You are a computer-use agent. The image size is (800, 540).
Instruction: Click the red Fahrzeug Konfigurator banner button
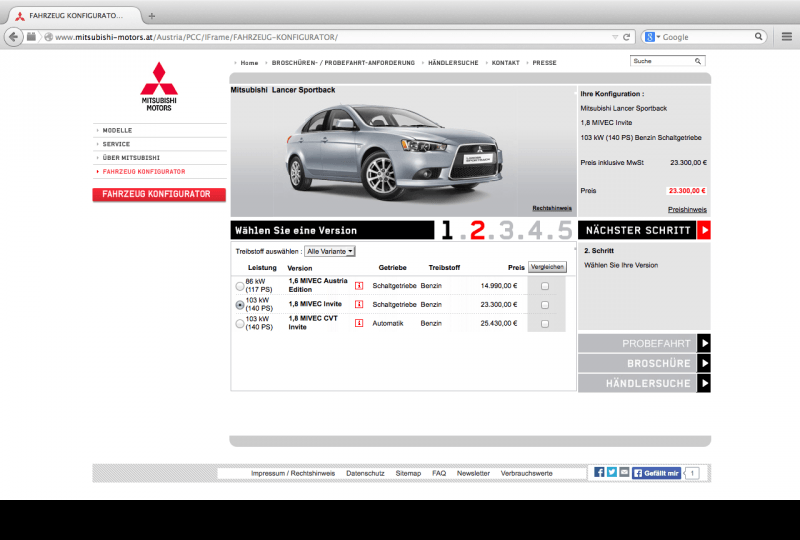click(159, 194)
